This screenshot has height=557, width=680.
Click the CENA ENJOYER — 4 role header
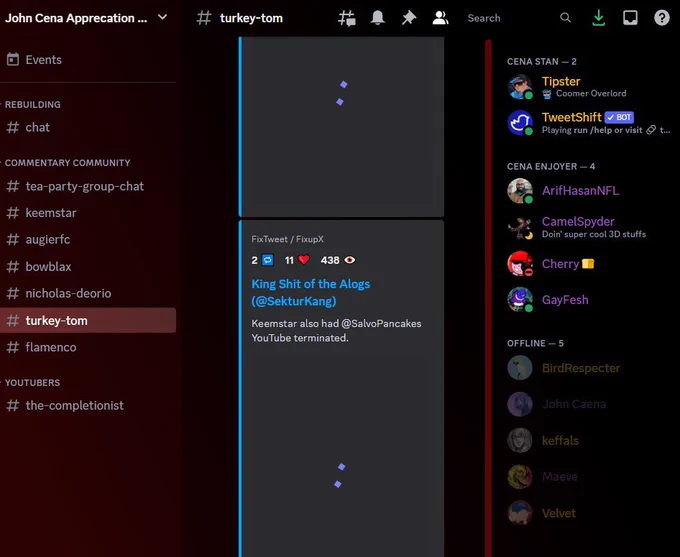point(551,167)
